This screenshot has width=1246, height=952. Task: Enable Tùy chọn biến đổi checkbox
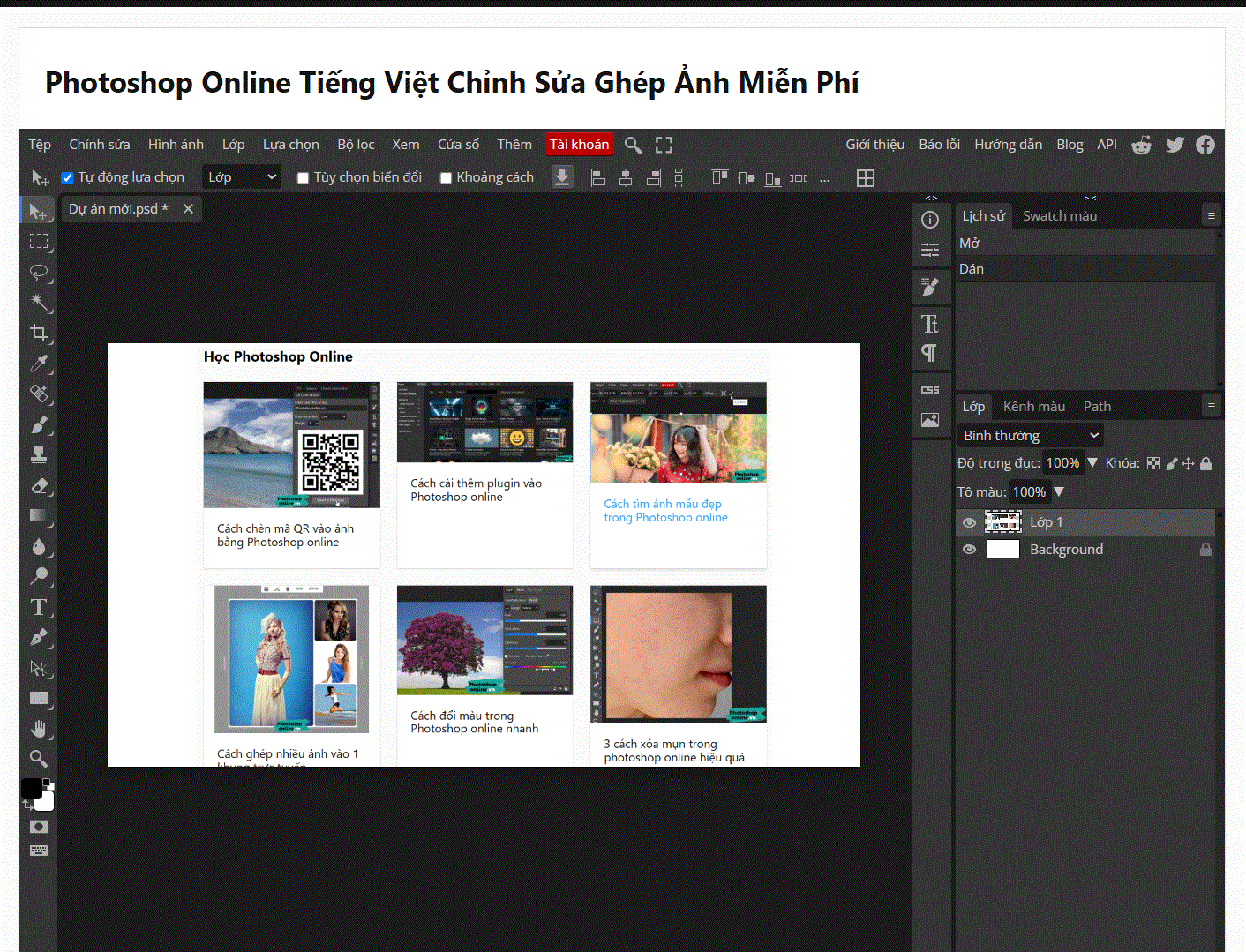click(x=303, y=178)
